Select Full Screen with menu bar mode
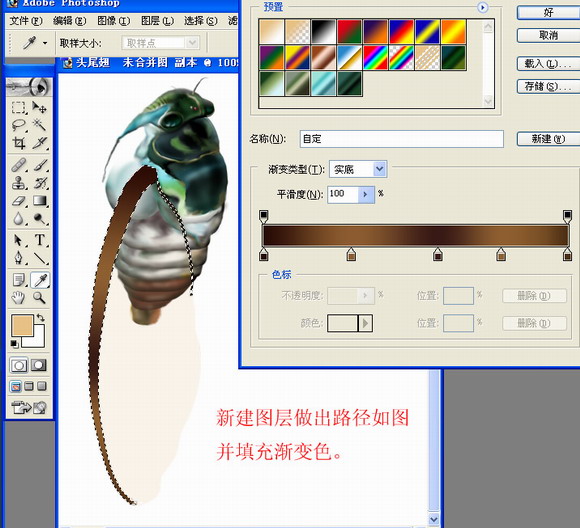This screenshot has height=528, width=580. 29,387
